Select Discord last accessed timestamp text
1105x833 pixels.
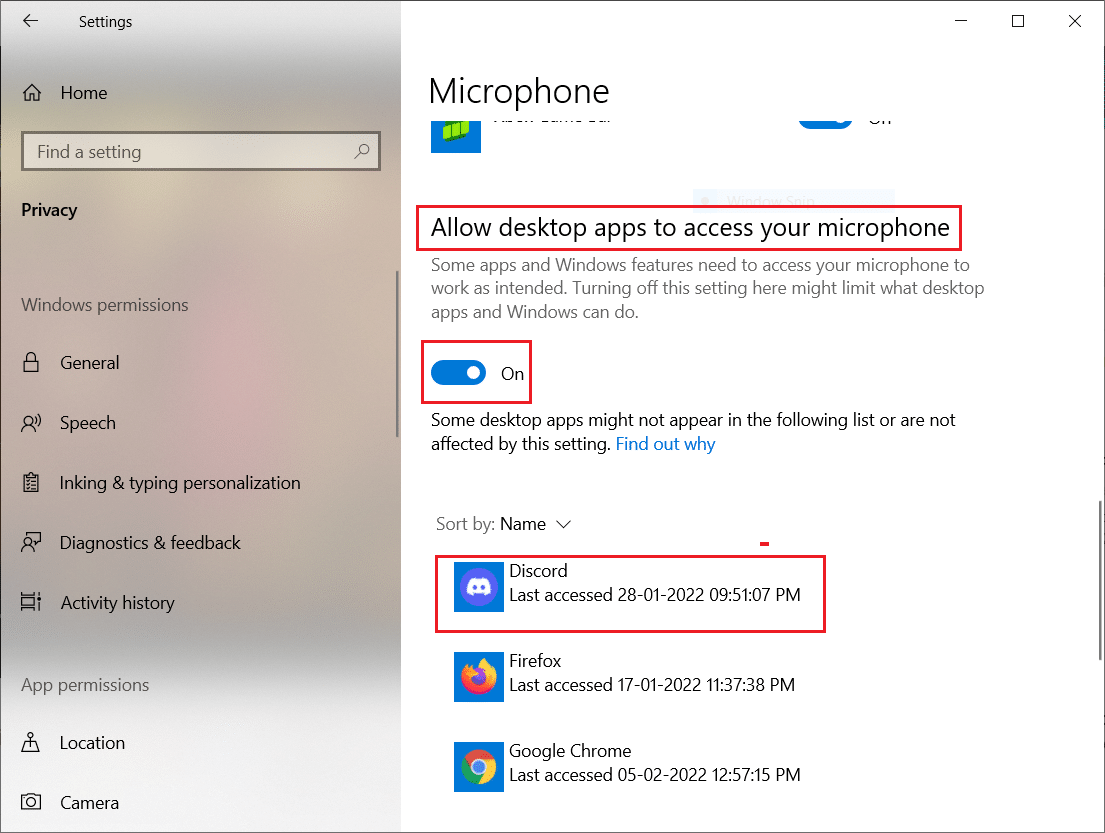click(655, 595)
